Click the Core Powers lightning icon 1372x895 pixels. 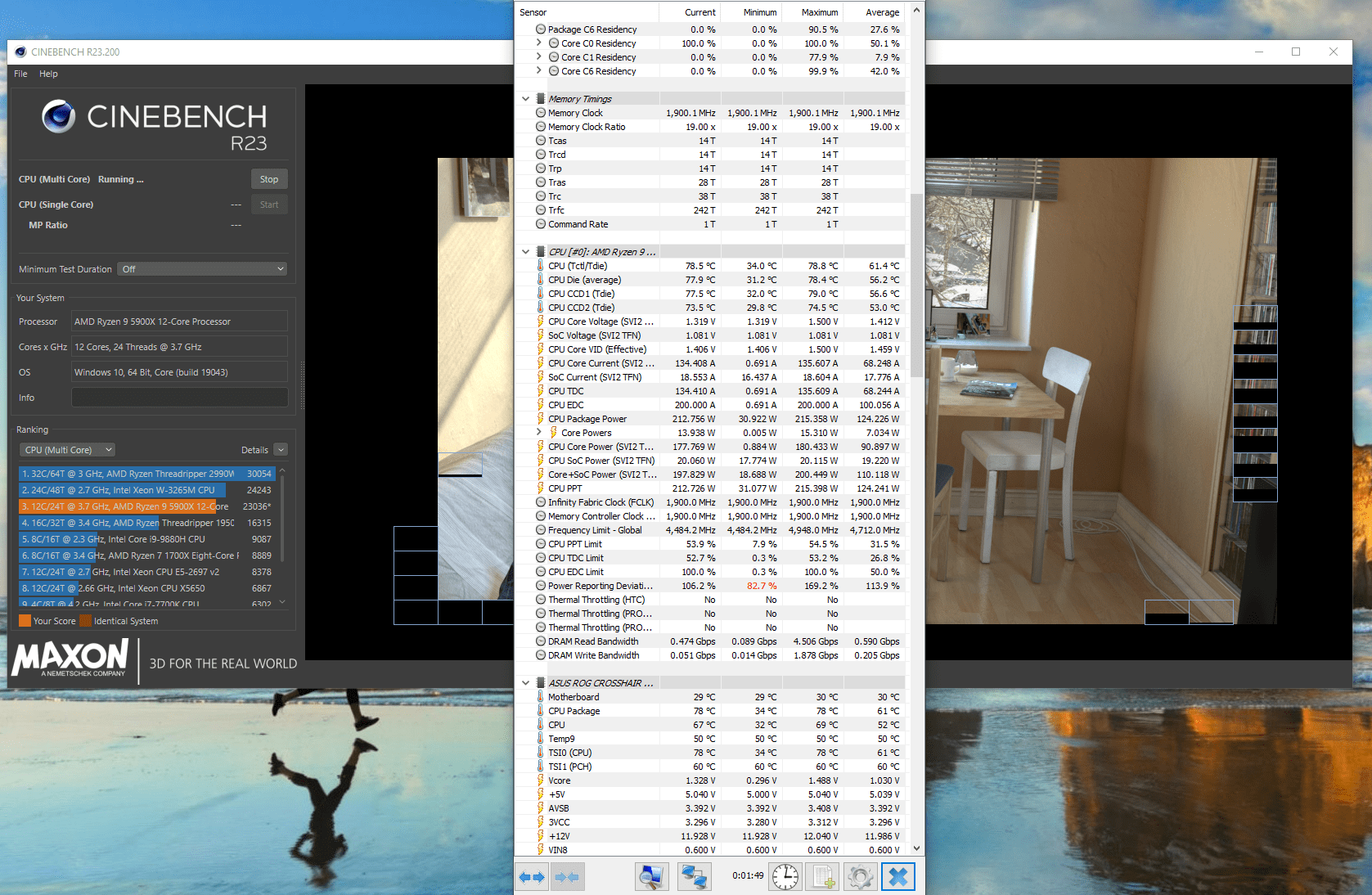pos(554,433)
